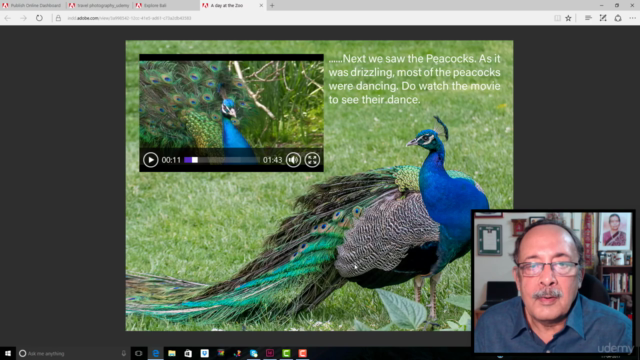Open a new browser tab
Viewport: 640px width, 360px height.
click(272, 5)
